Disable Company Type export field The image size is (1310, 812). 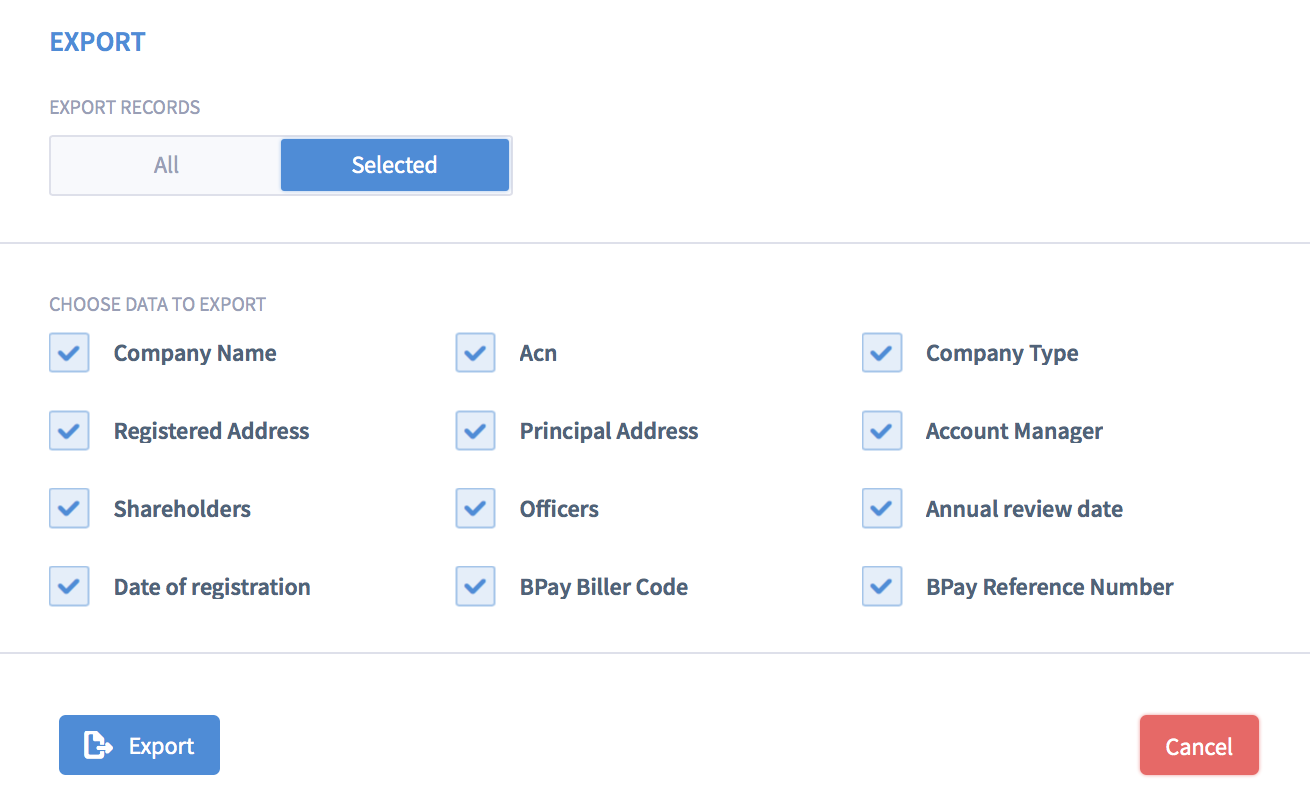click(881, 353)
